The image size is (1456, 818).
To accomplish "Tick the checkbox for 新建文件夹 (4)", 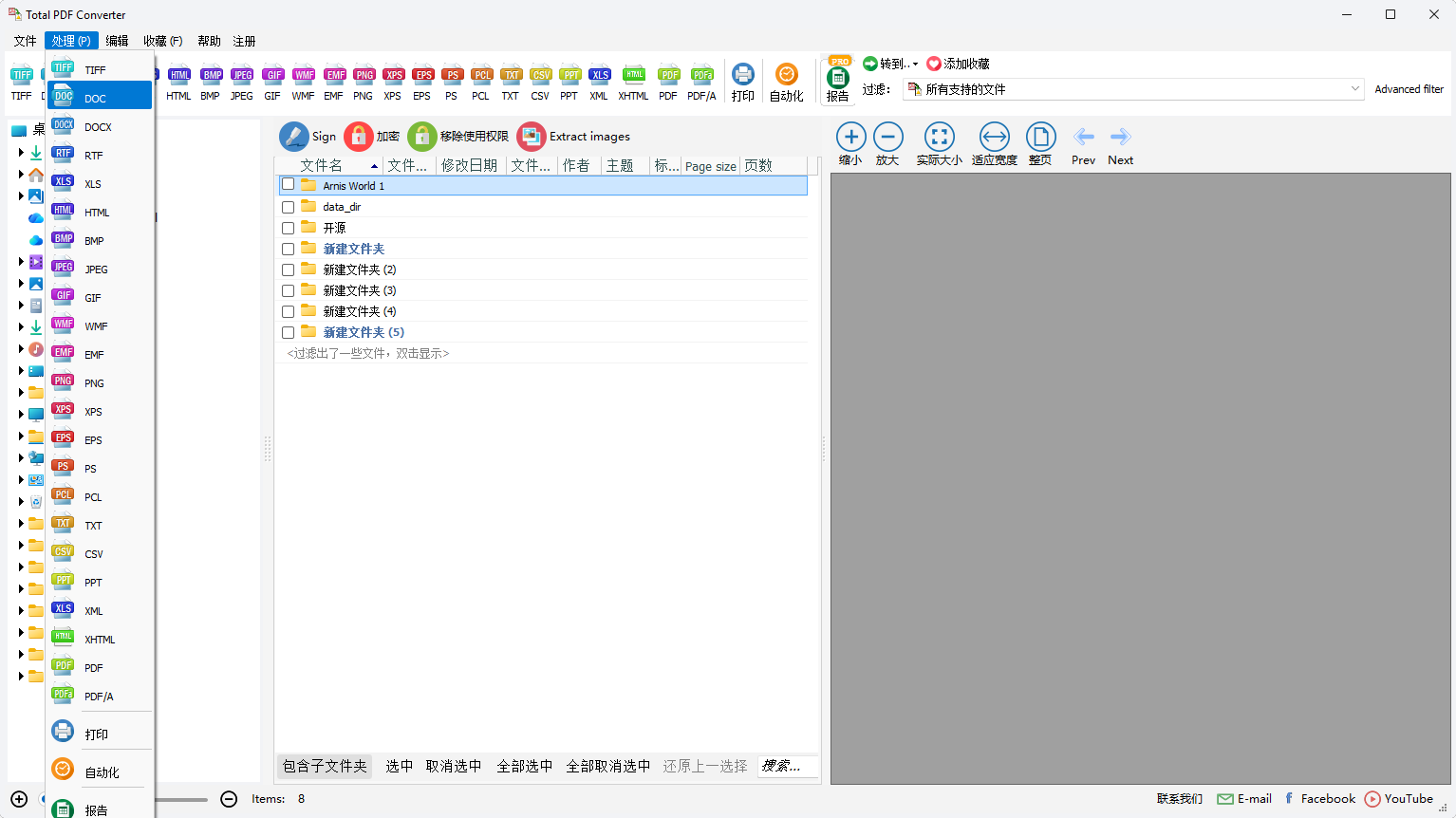I will [288, 311].
